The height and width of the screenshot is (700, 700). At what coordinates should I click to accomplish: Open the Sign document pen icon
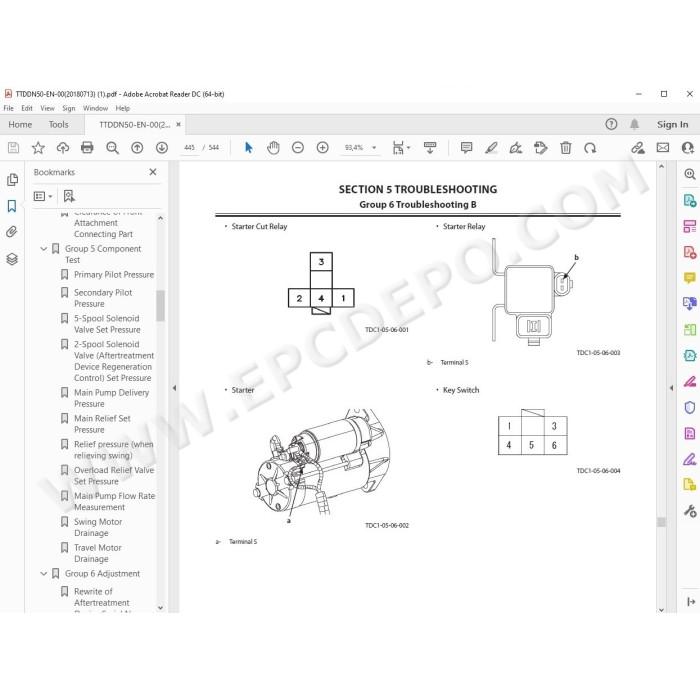pos(516,148)
